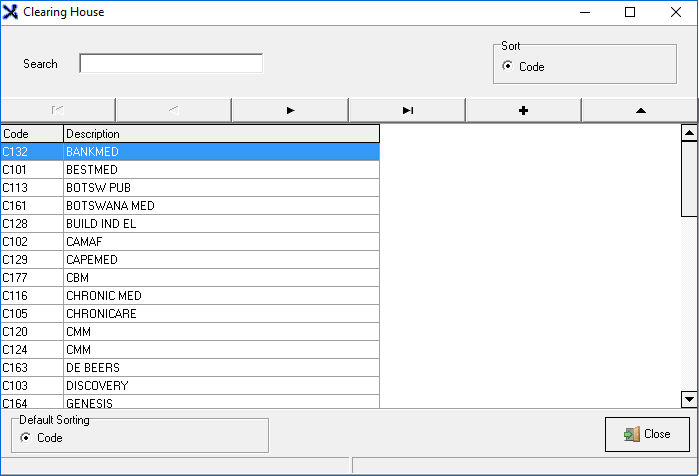Click code cell C161
The width and height of the screenshot is (699, 476).
[32, 205]
